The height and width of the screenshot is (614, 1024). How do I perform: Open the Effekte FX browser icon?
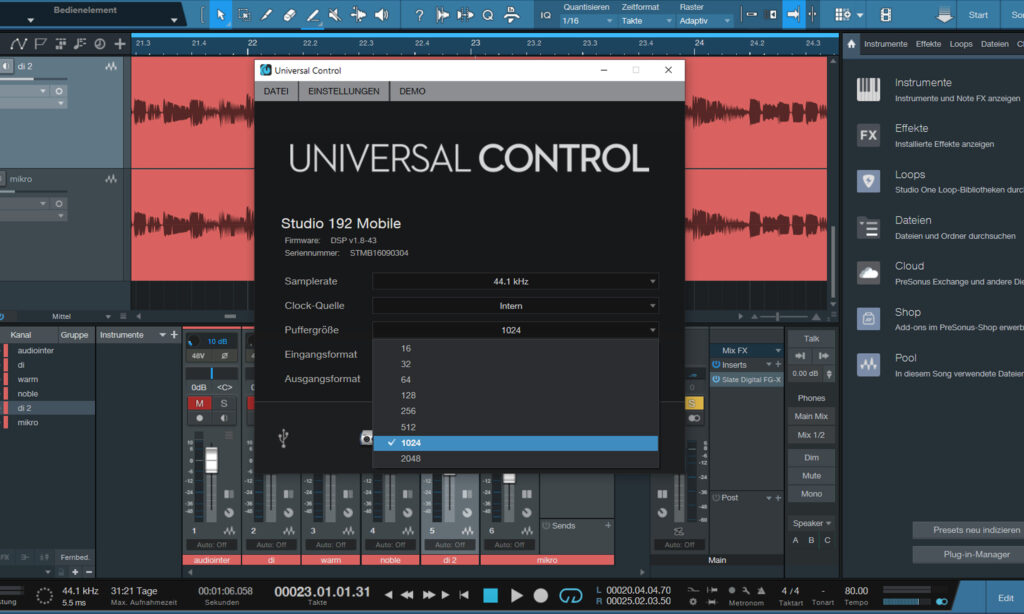(x=868, y=135)
